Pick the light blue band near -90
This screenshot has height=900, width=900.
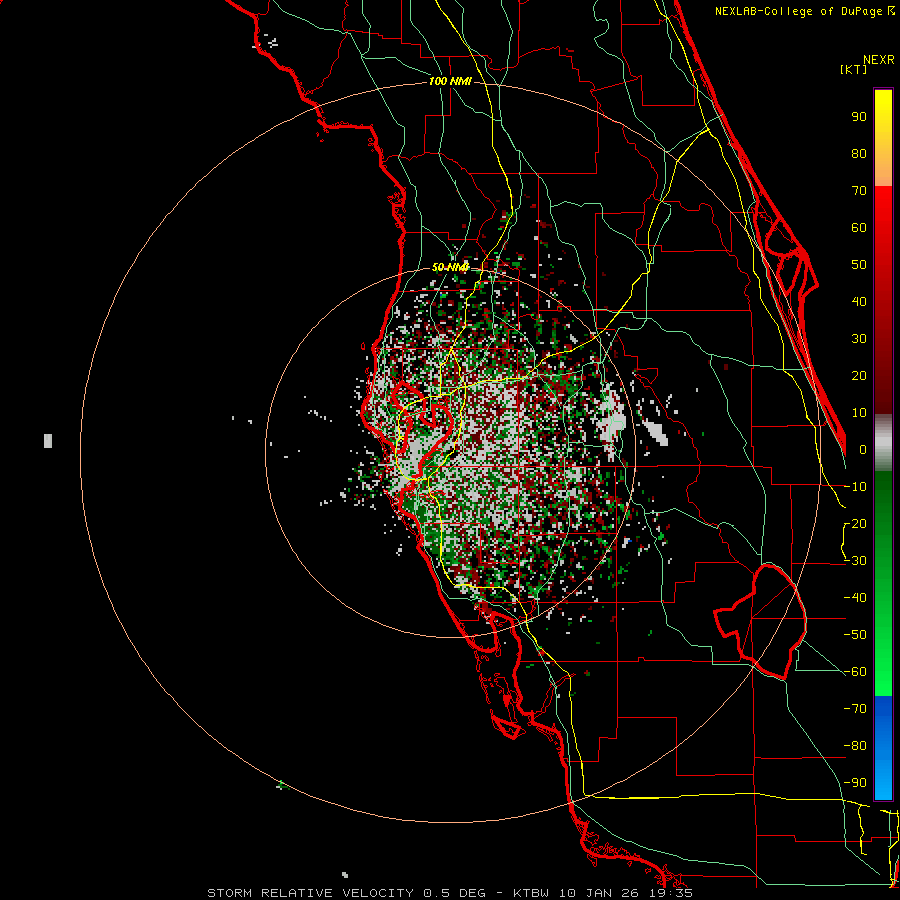pyautogui.click(x=883, y=781)
